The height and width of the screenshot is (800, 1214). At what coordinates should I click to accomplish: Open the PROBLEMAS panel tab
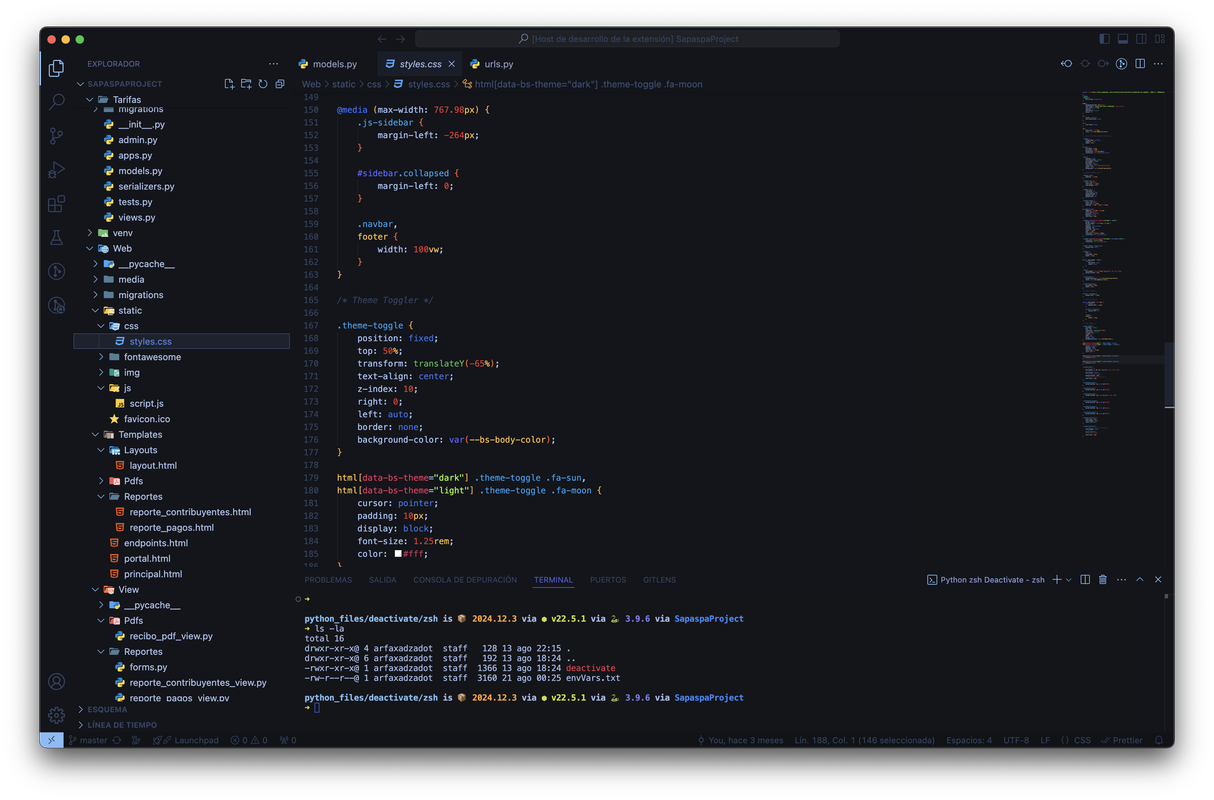click(328, 580)
